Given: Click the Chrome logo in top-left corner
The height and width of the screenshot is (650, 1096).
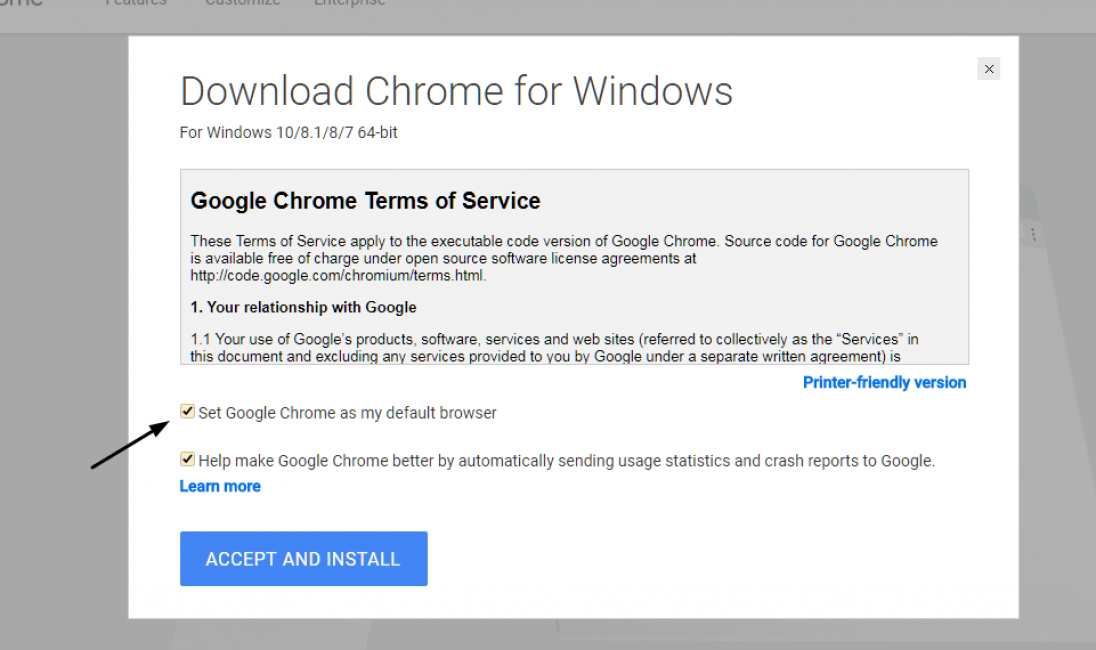Looking at the screenshot, I should pyautogui.click(x=22, y=3).
